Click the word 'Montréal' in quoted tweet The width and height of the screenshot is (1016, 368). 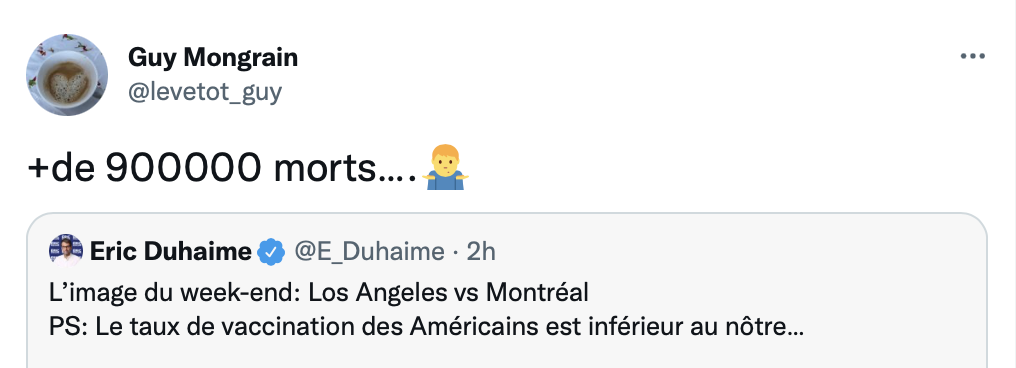tap(537, 293)
